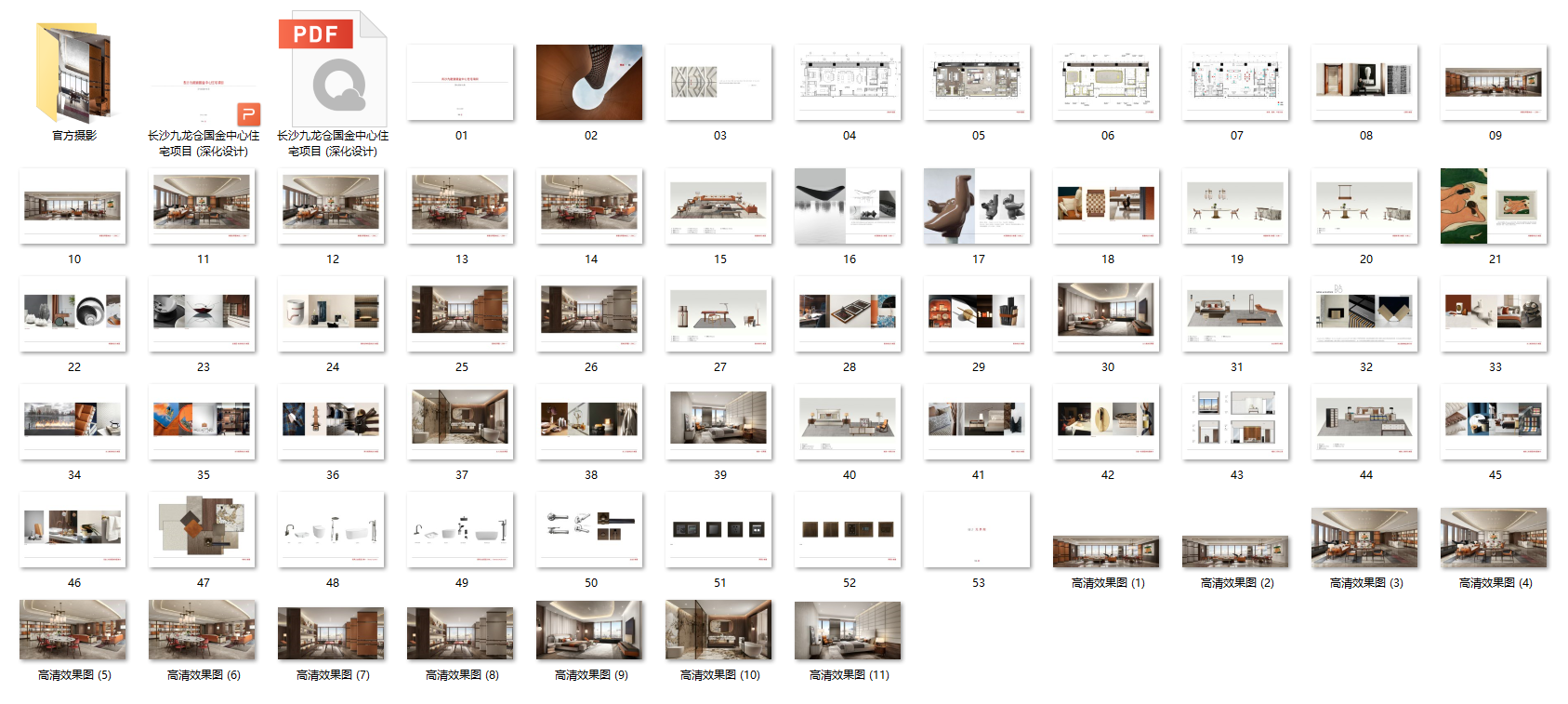This screenshot has width=1568, height=704.
Task: Click image thumbnail 17 with the brown sculpture
Action: coord(977,206)
